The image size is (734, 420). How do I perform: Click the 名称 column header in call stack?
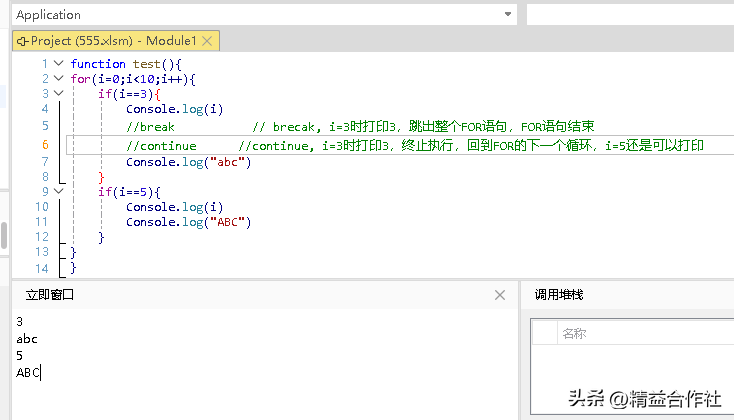tap(574, 333)
